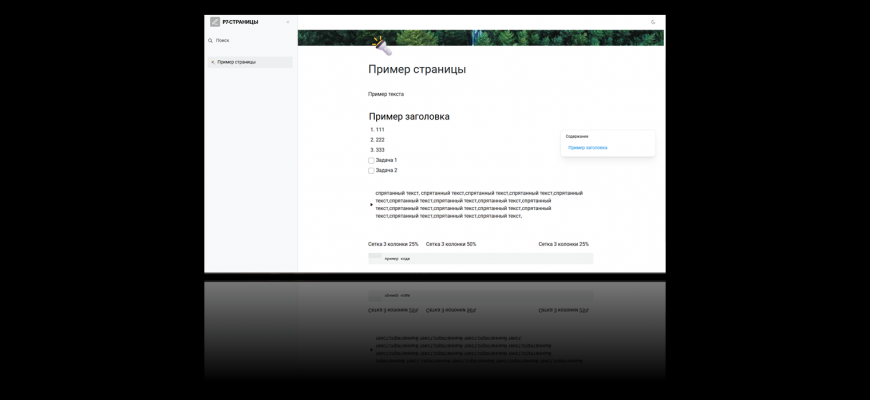Jump to 'Пример заголовка' via contents link

click(588, 148)
